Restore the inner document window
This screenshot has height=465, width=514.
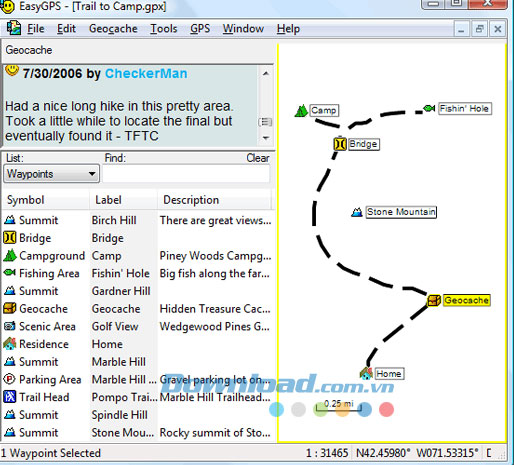(480, 29)
